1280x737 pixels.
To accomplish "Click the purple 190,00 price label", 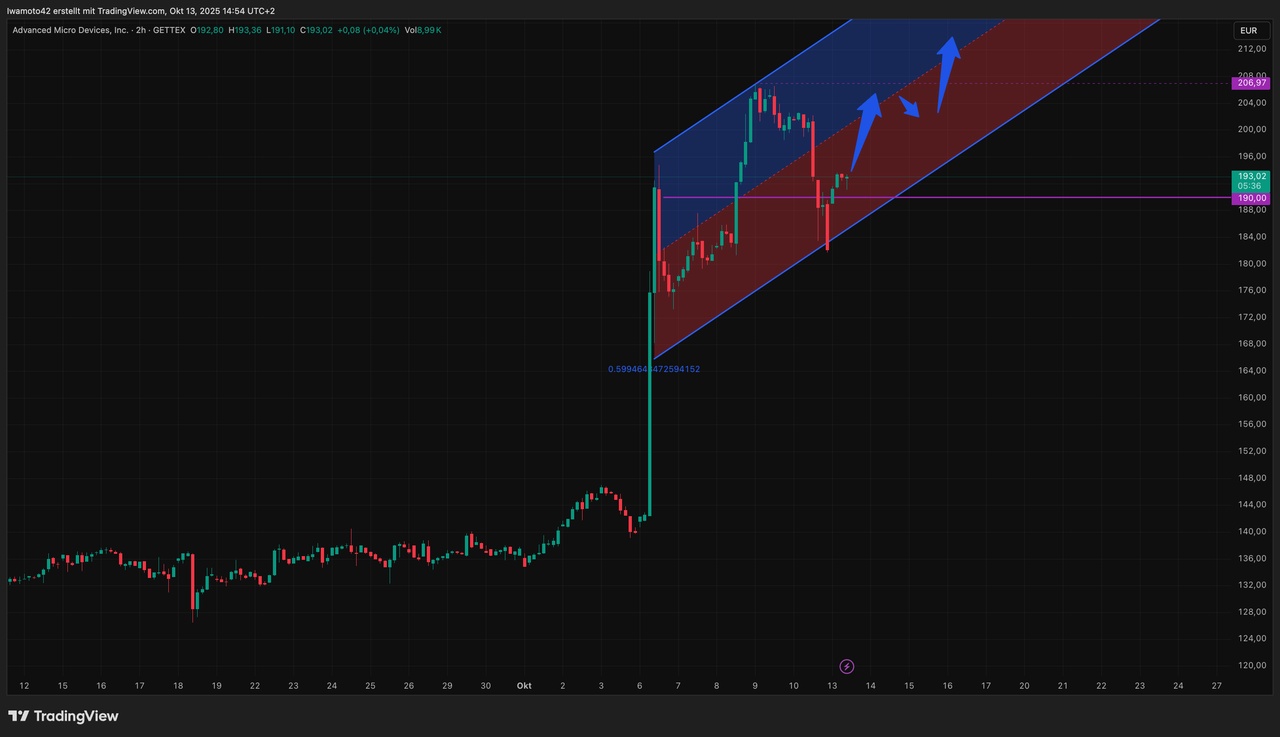I will 1251,198.
